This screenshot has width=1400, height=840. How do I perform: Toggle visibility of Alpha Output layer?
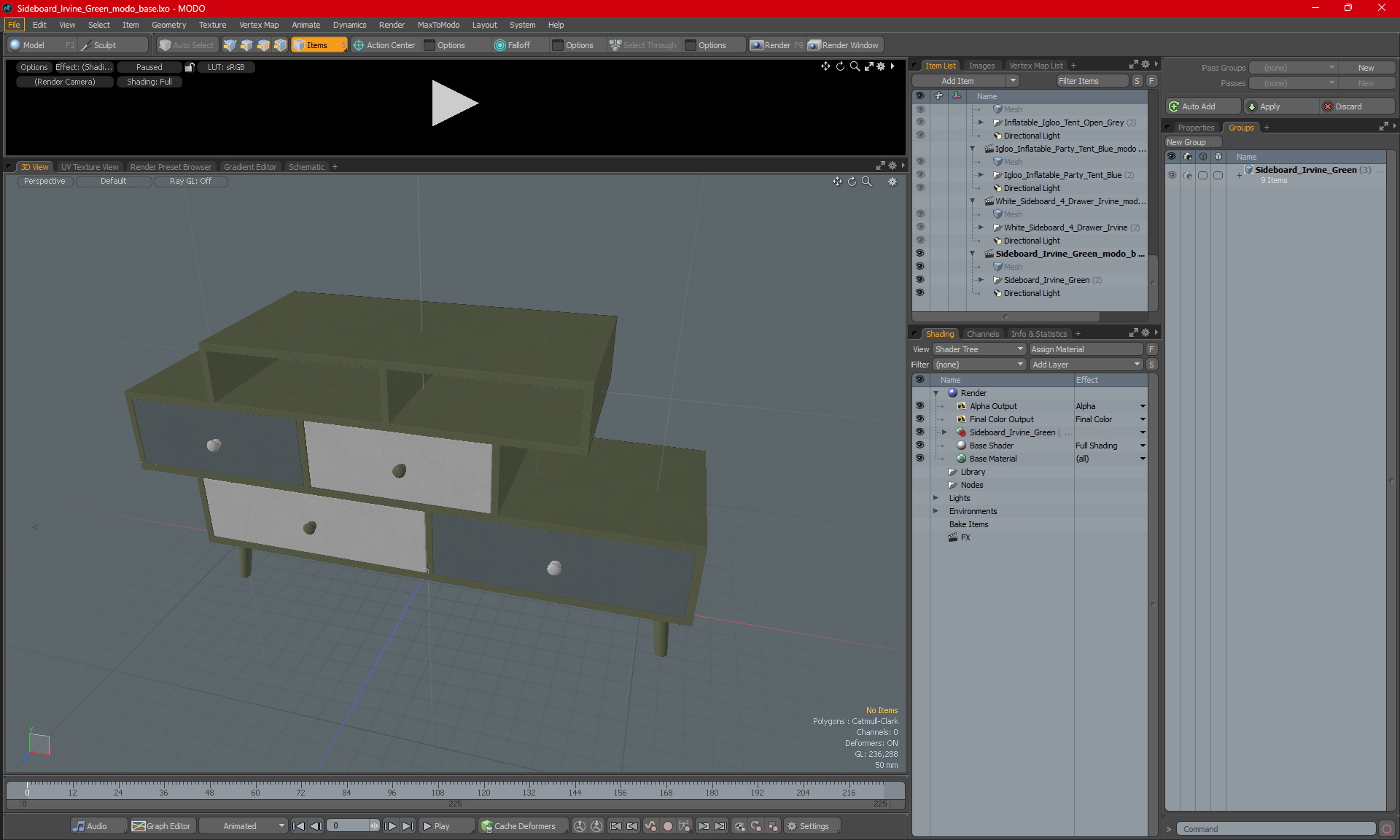[x=920, y=406]
